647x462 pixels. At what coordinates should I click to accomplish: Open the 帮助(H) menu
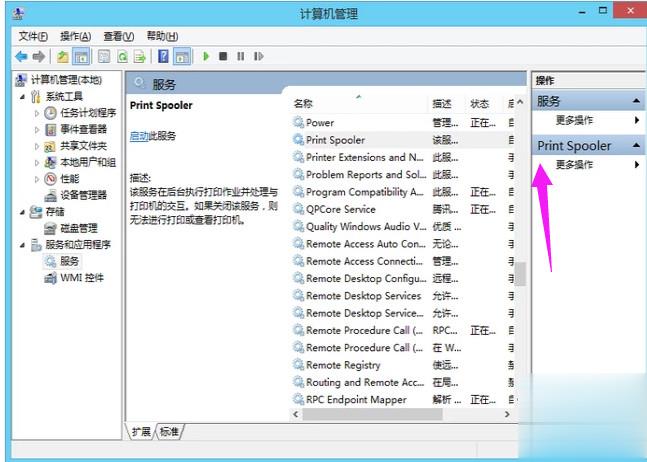point(163,36)
